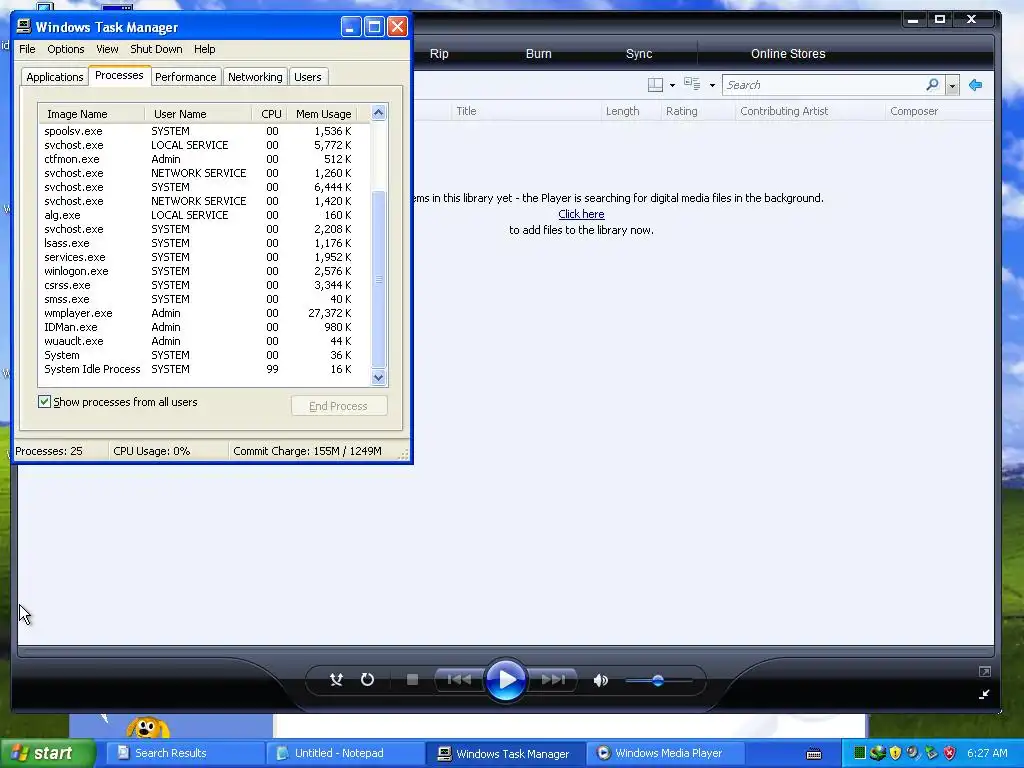Open Task Manager Shut Down menu
The image size is (1024, 768).
[156, 49]
